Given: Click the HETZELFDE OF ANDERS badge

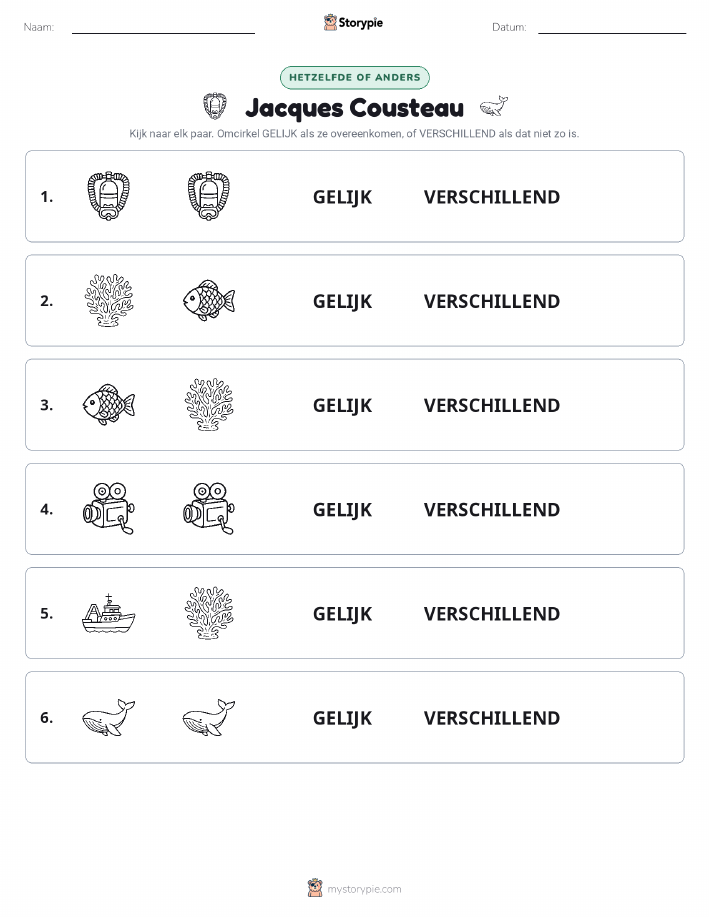Looking at the screenshot, I should (354, 78).
